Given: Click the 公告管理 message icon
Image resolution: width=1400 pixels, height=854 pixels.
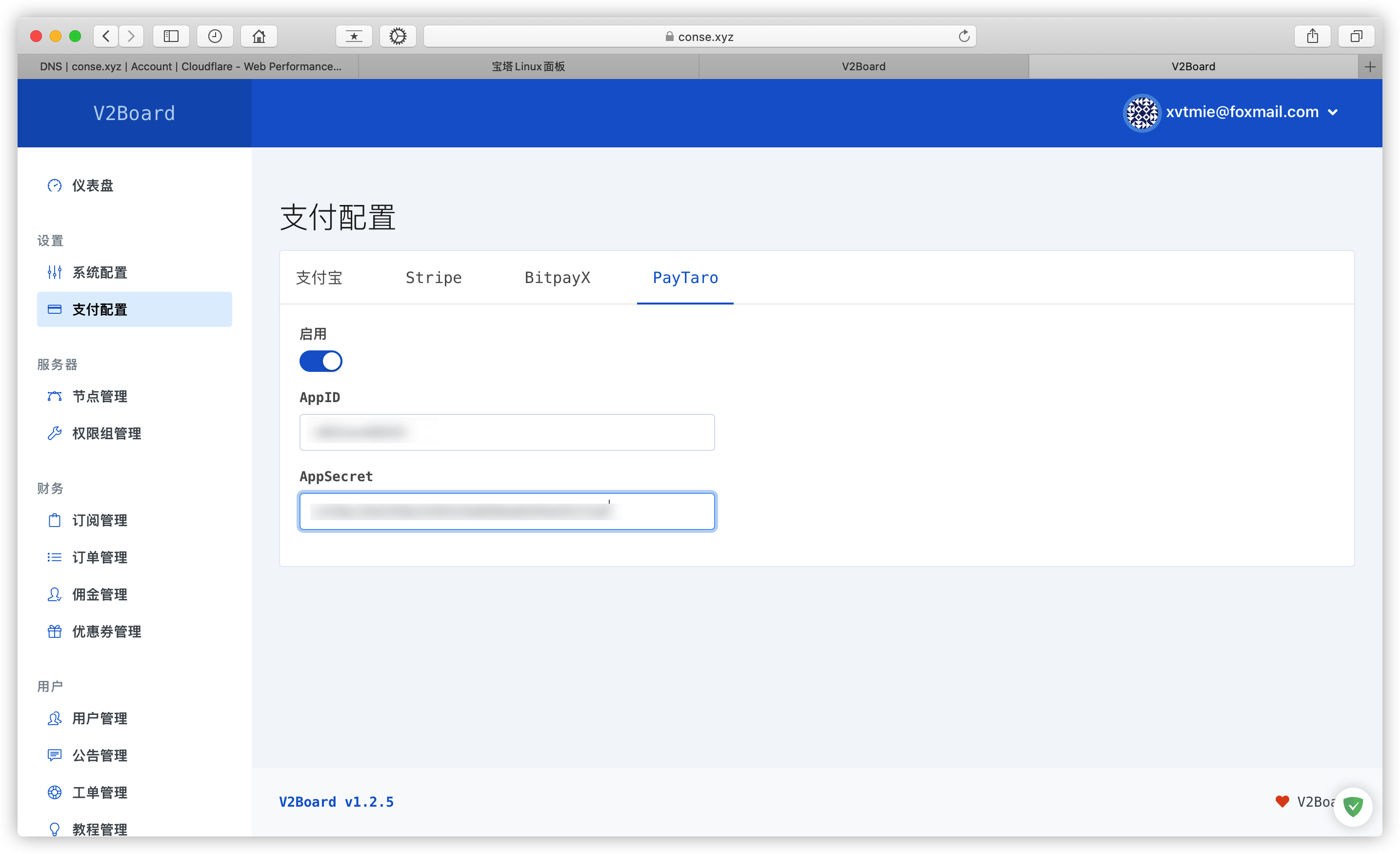Looking at the screenshot, I should tap(55, 755).
